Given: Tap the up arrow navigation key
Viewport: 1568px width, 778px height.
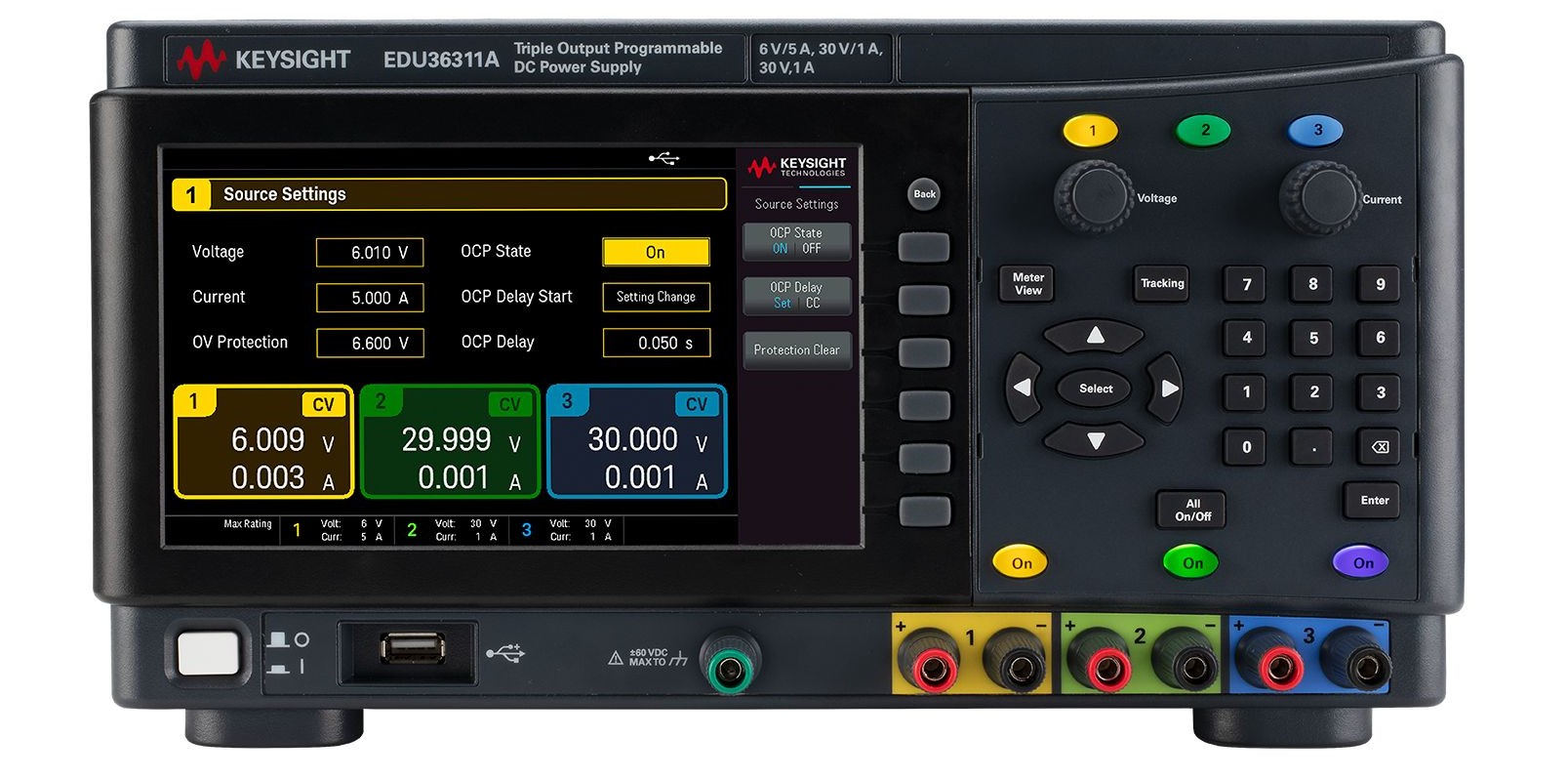Looking at the screenshot, I should coord(1095,337).
